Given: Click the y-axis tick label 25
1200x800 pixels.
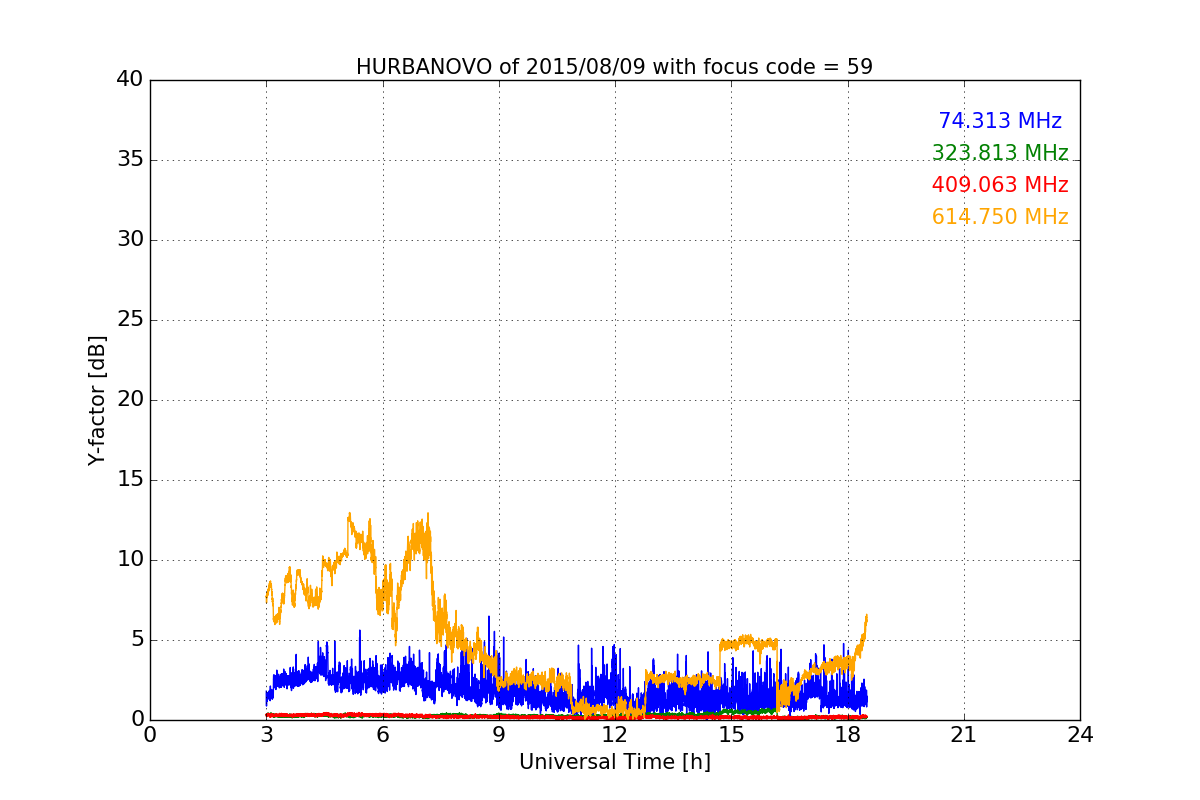Looking at the screenshot, I should click(130, 320).
